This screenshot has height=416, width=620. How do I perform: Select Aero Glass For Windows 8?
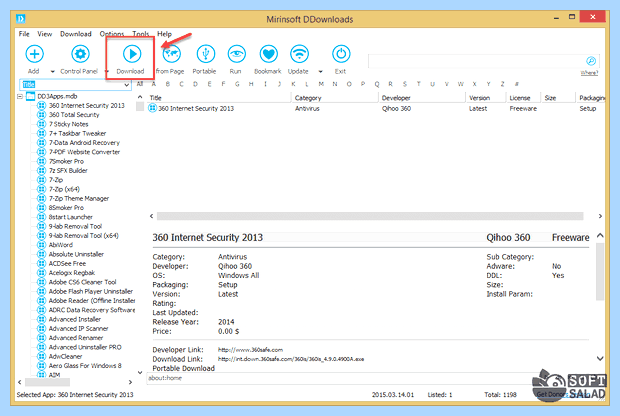pyautogui.click(x=85, y=366)
